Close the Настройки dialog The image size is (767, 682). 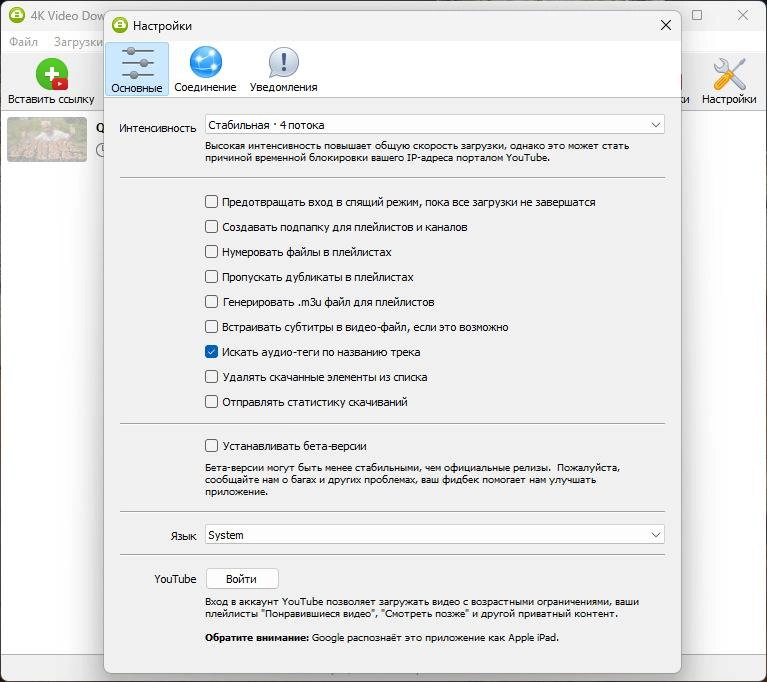click(x=666, y=25)
